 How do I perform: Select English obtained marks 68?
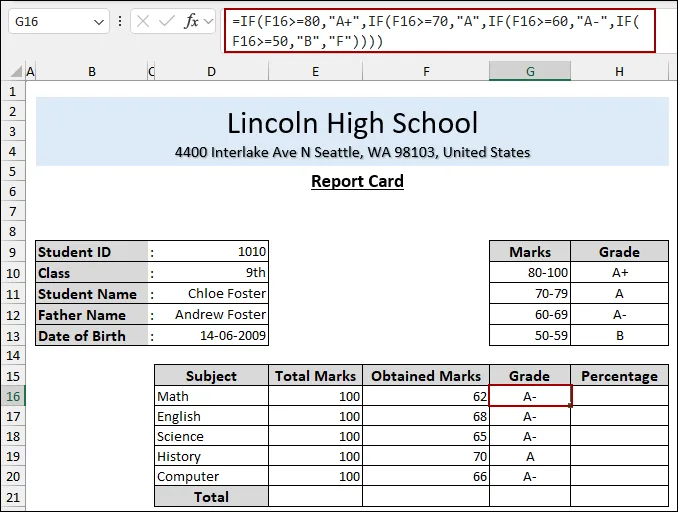pyautogui.click(x=426, y=416)
